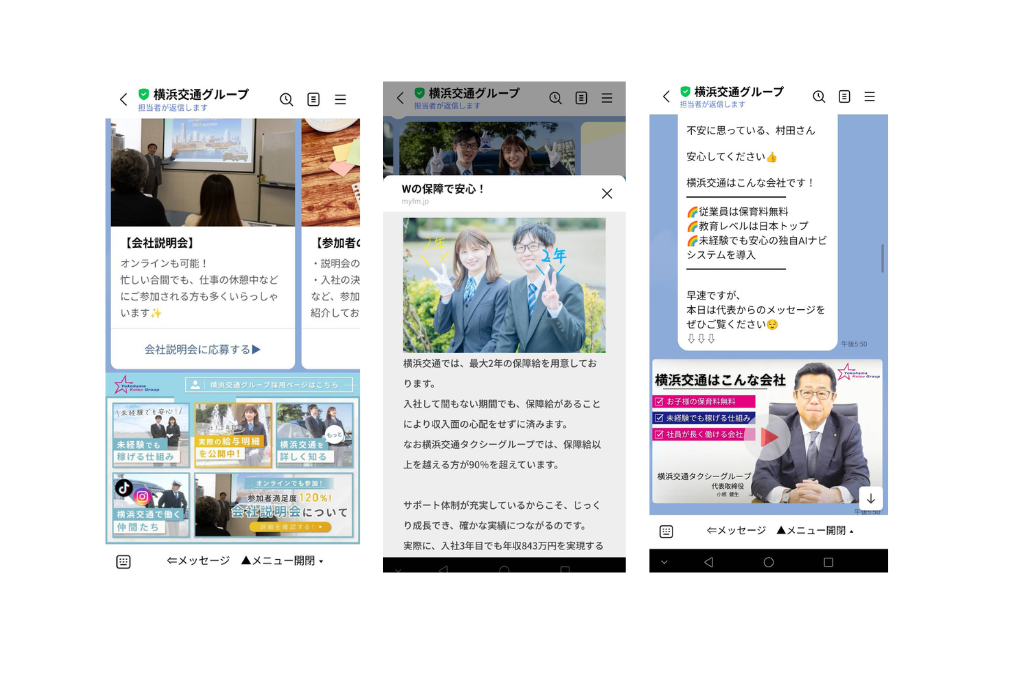This screenshot has width=1024, height=678.
Task: Tap 横浜交通グループ title in right phone header
Action: [739, 91]
